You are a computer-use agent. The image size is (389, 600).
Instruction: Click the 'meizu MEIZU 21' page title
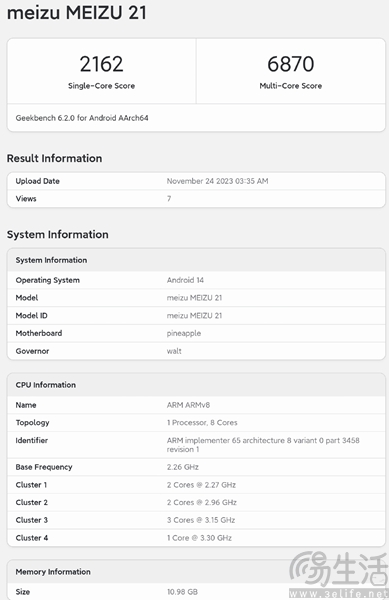click(x=77, y=13)
